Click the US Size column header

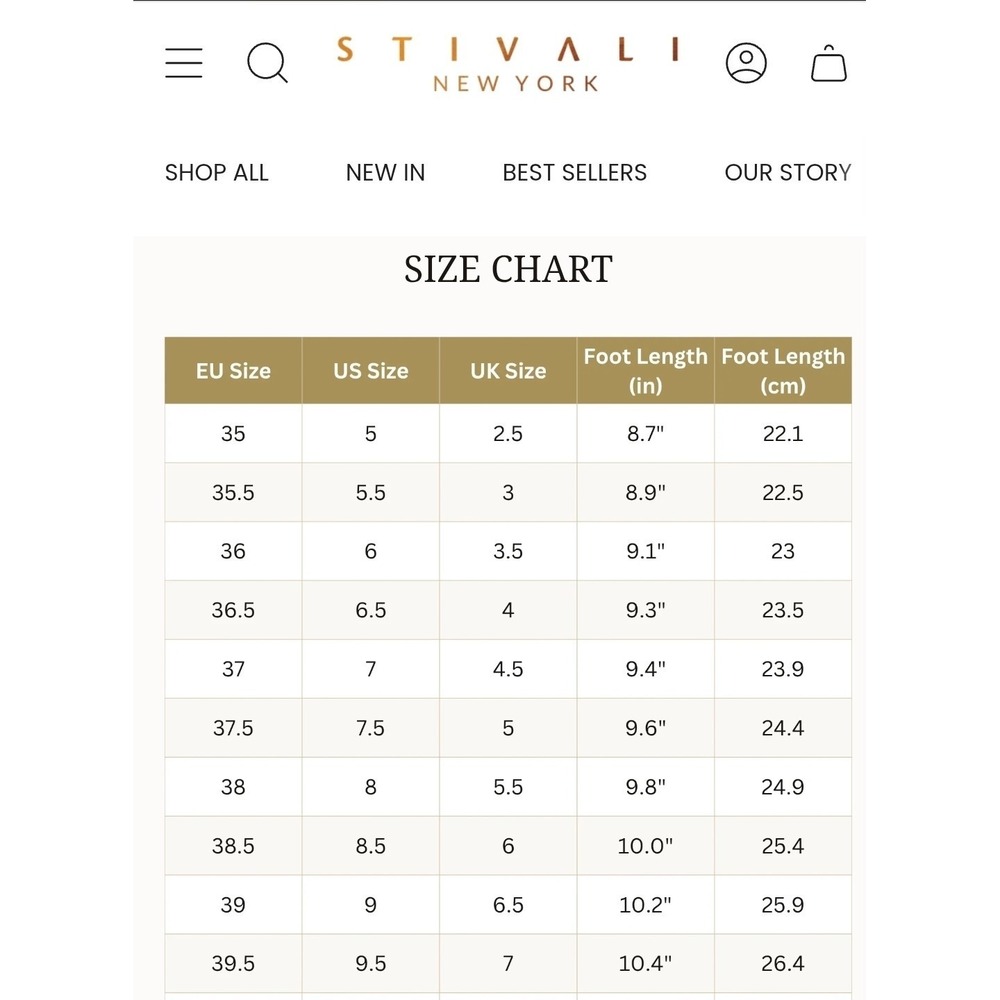tap(371, 371)
